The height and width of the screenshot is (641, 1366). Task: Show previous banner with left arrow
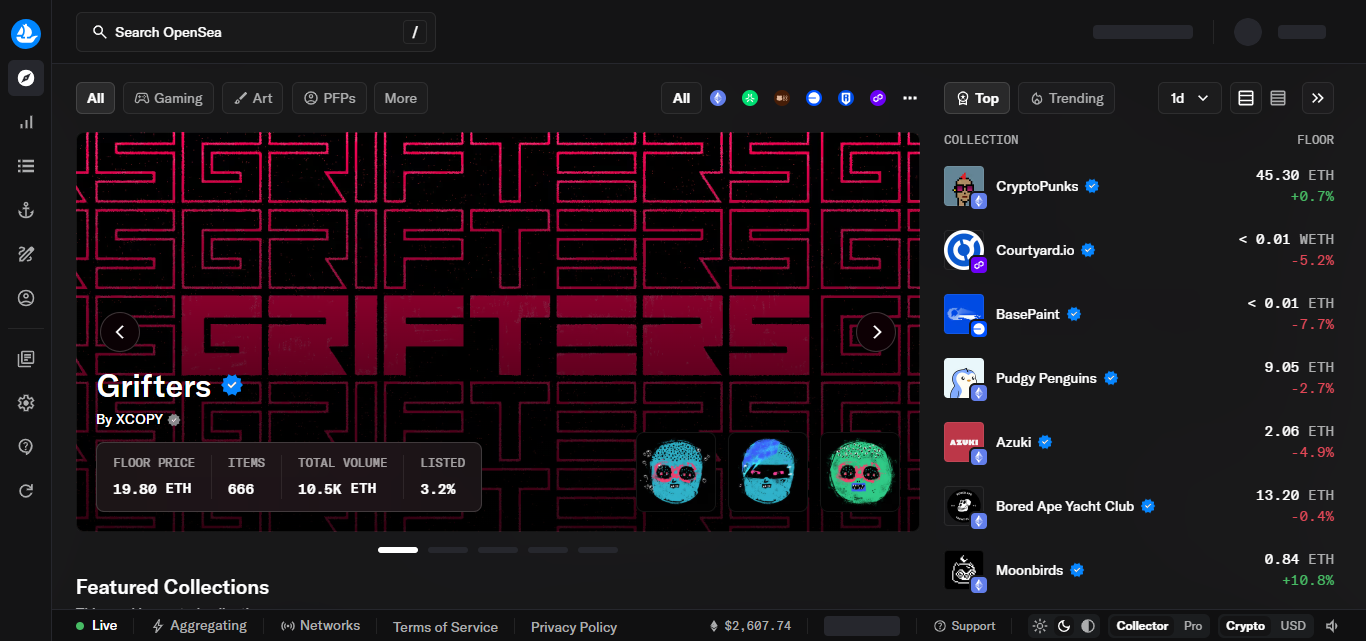[120, 332]
